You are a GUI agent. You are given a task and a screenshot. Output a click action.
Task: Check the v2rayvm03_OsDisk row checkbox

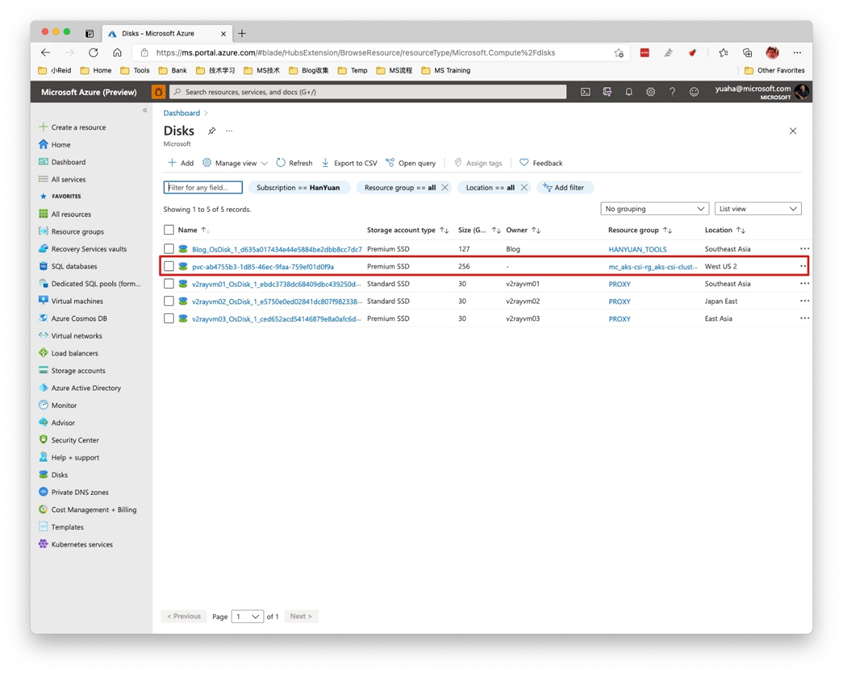(169, 318)
